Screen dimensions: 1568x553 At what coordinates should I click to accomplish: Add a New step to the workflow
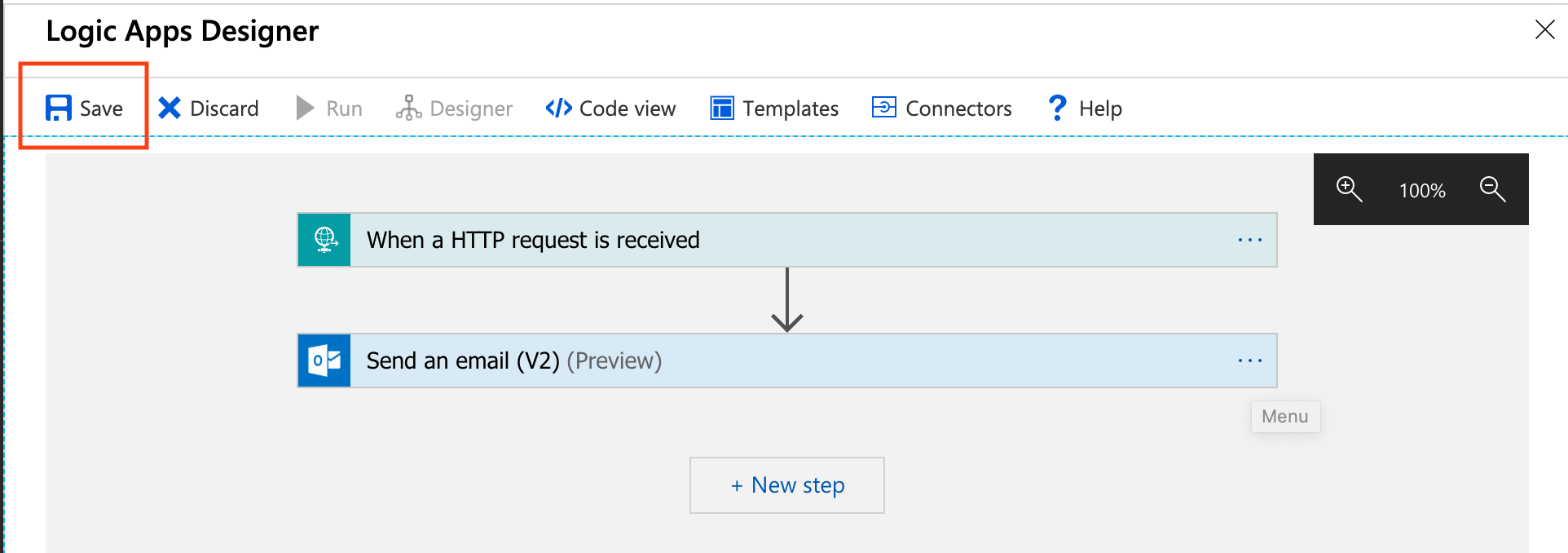click(787, 485)
